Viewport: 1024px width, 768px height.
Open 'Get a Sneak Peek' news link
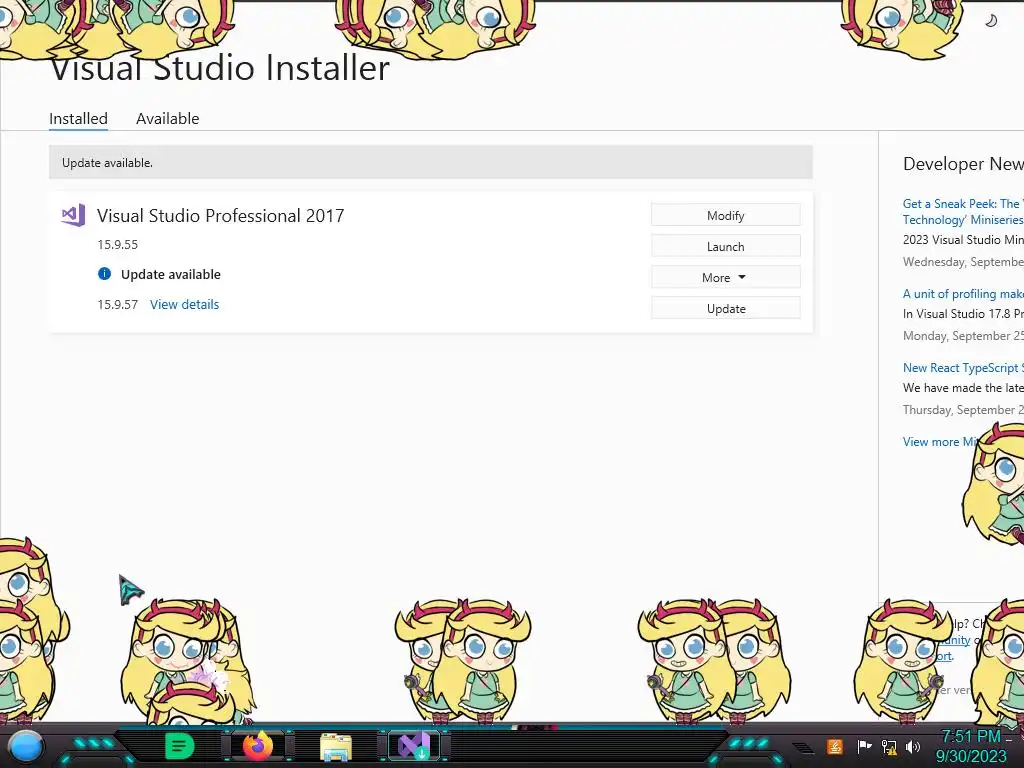[963, 212]
